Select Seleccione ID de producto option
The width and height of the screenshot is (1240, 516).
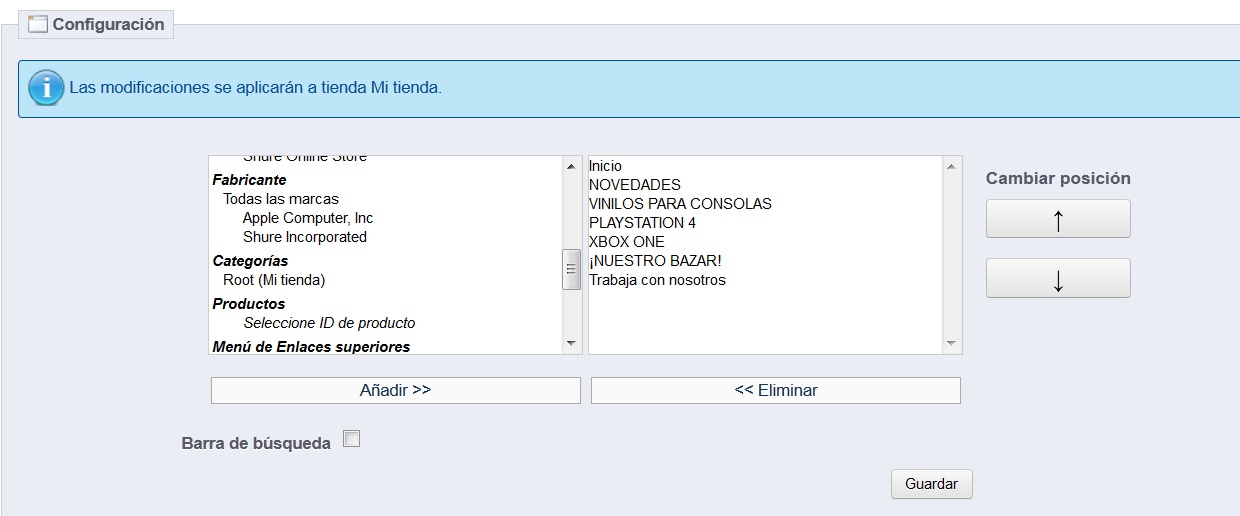pos(329,323)
